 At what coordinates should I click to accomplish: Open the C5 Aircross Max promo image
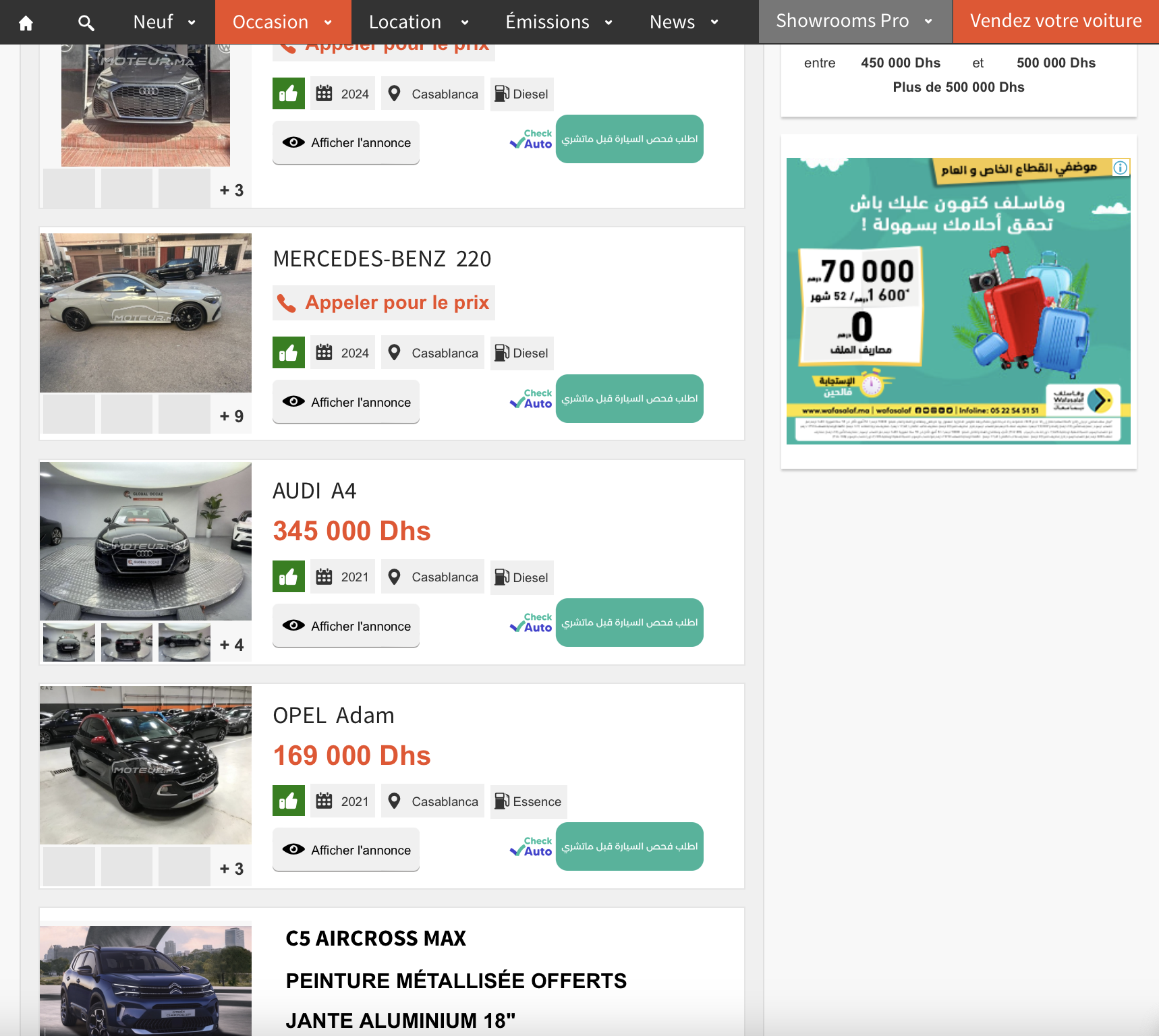[146, 981]
